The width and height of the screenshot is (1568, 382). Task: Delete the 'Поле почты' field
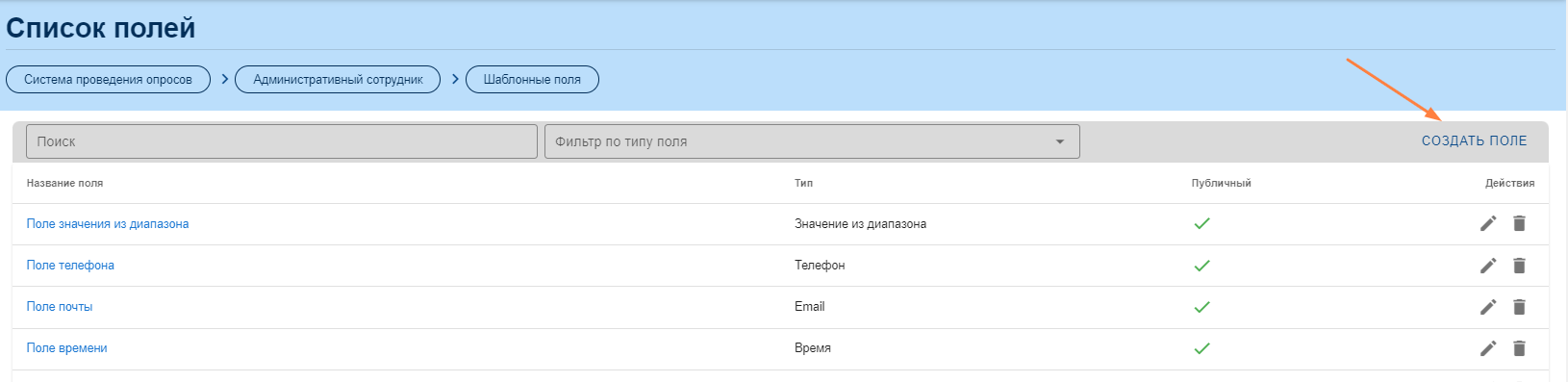click(1519, 307)
